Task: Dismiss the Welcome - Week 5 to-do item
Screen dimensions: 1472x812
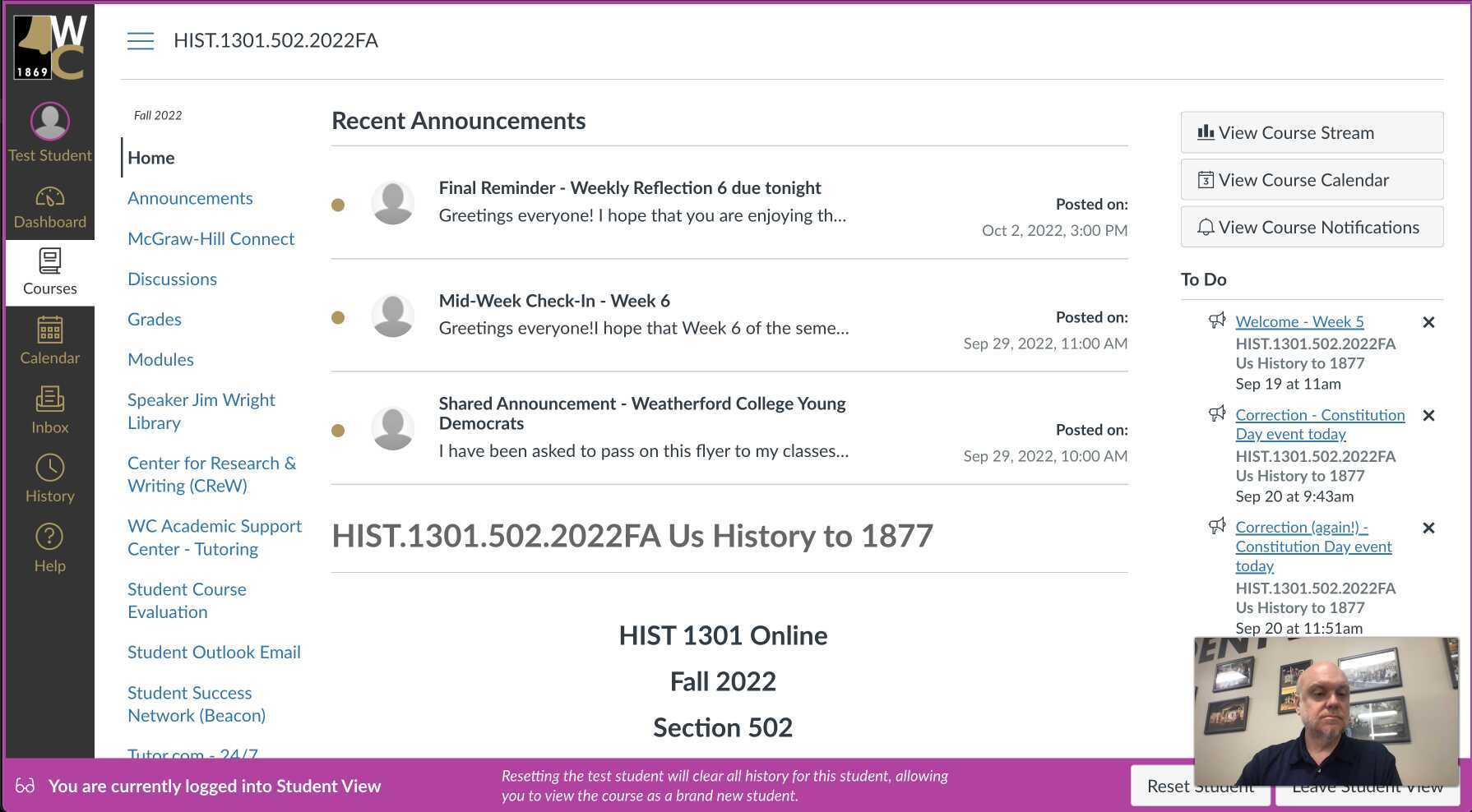Action: click(x=1428, y=322)
